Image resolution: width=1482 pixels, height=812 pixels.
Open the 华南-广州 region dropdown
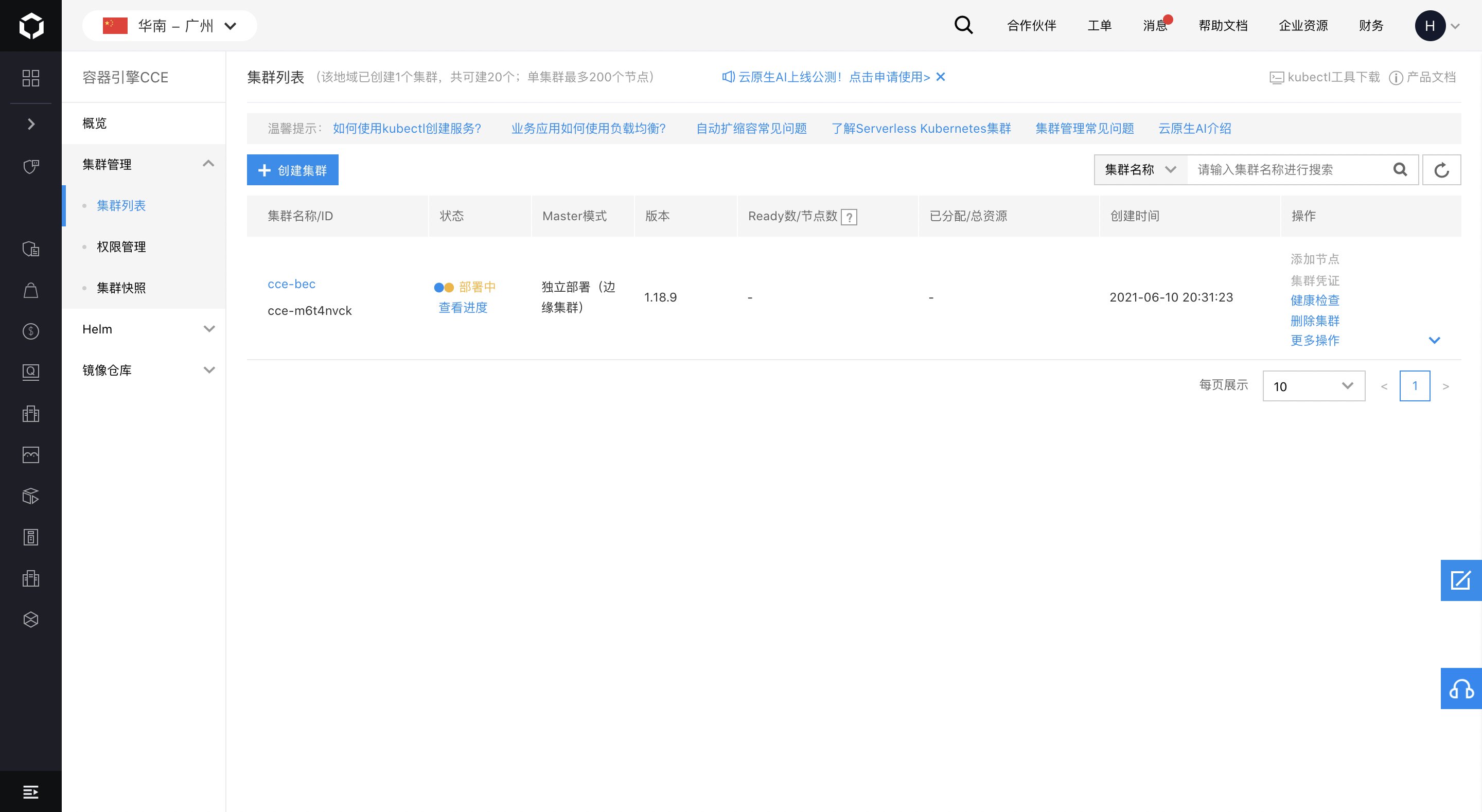point(170,26)
